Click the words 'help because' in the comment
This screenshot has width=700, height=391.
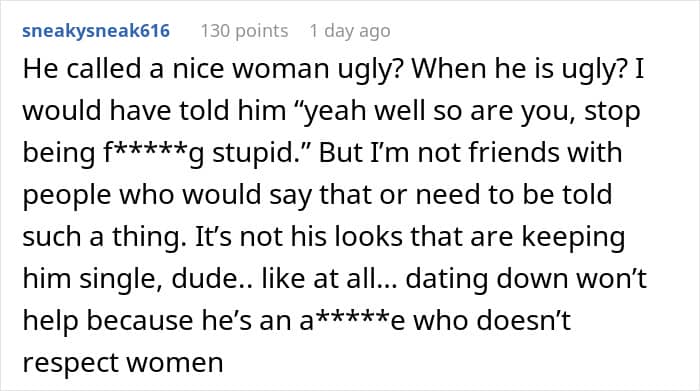click(x=108, y=321)
